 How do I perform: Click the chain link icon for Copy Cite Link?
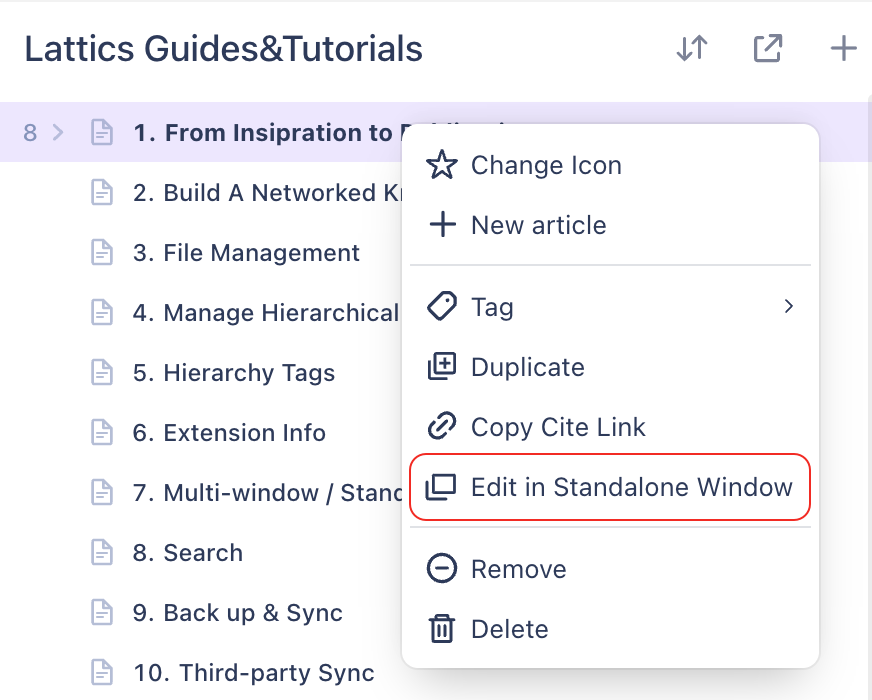click(442, 427)
